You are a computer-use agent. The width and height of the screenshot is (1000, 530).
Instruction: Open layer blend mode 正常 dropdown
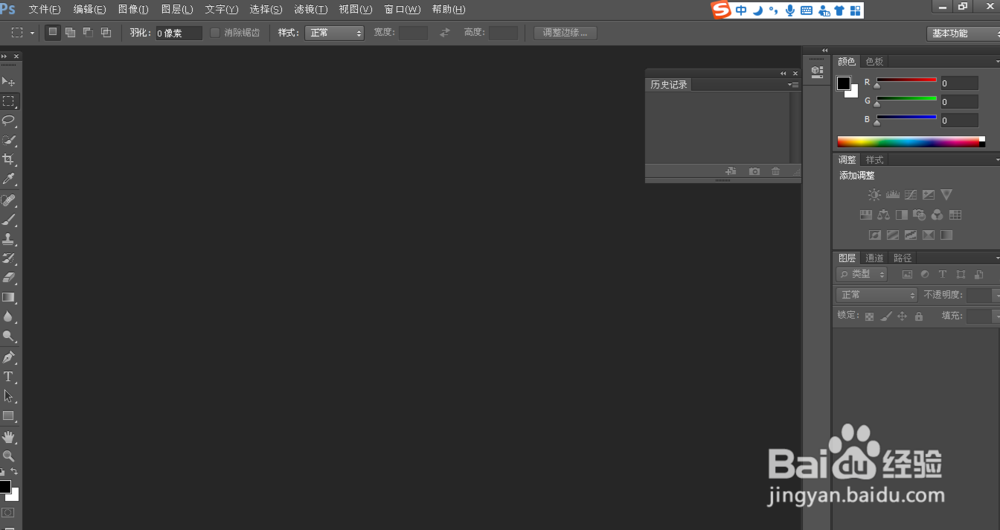click(x=876, y=295)
